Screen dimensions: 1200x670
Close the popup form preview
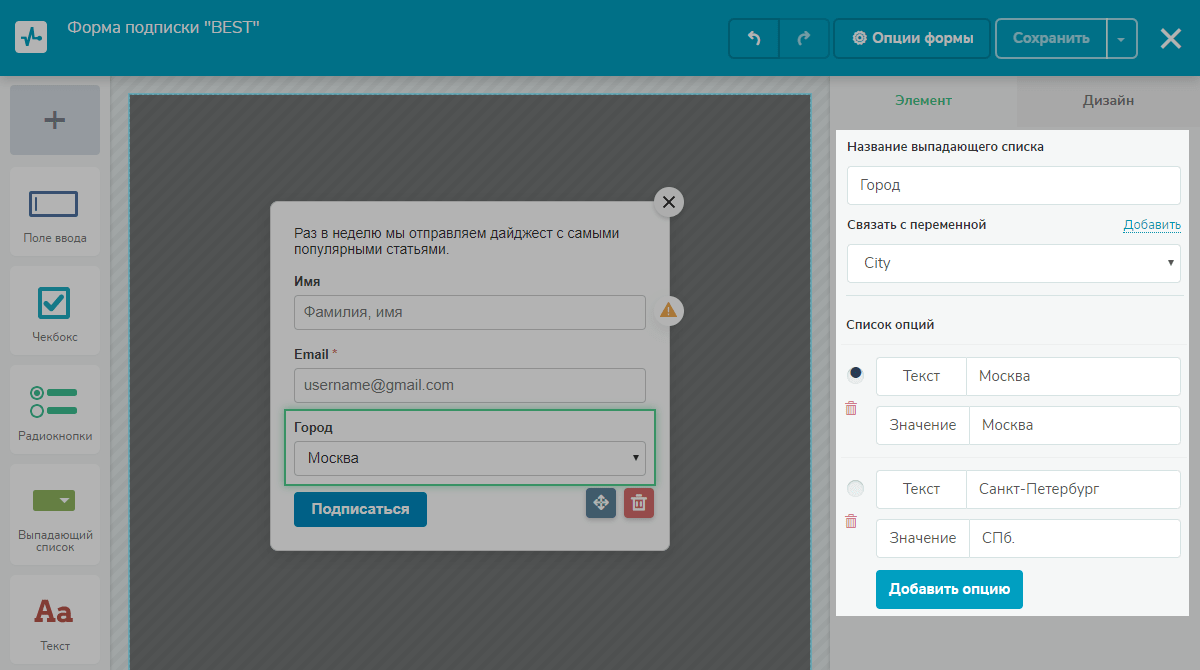pos(669,202)
